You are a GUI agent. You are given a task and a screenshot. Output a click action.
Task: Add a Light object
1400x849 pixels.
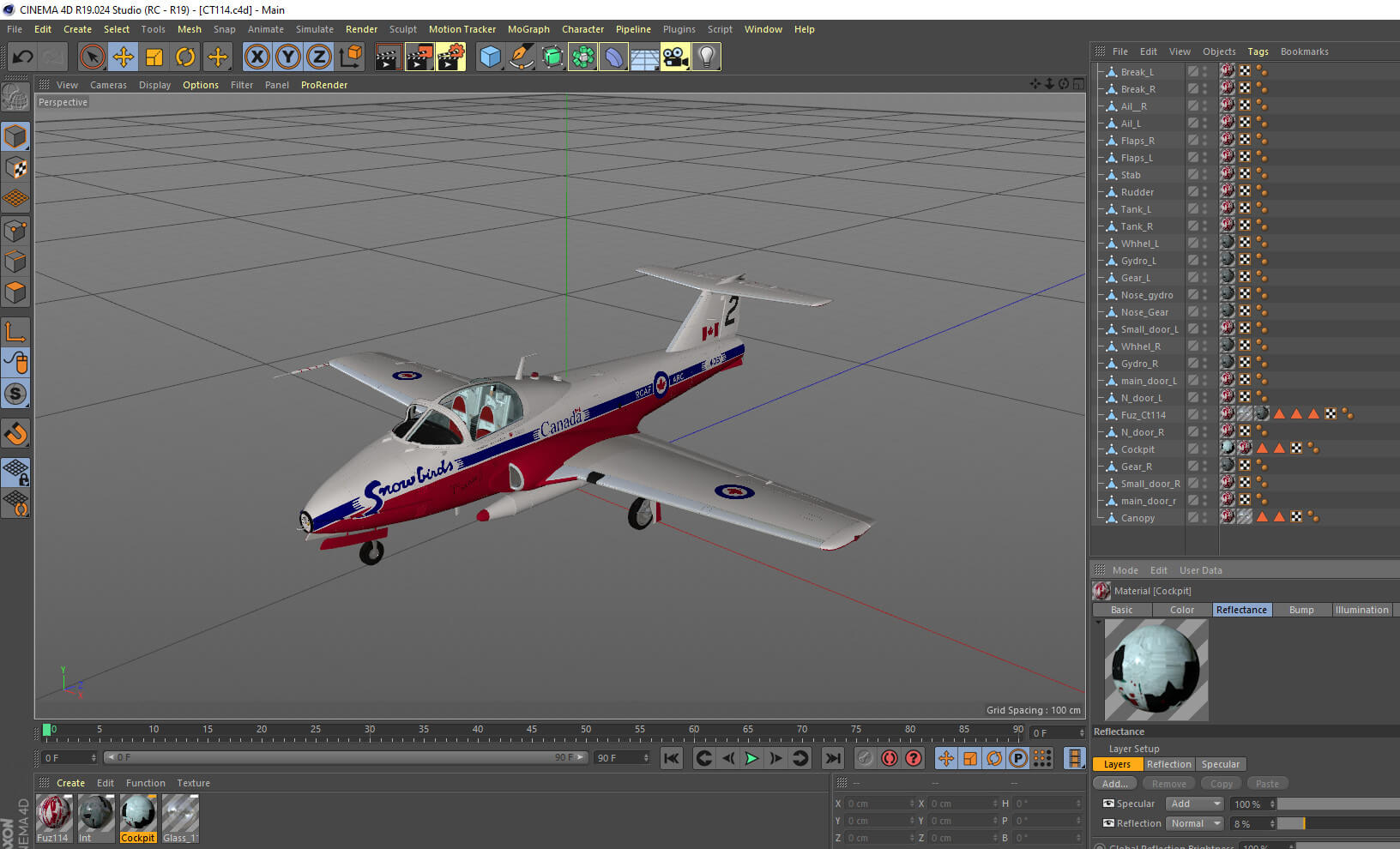point(706,57)
